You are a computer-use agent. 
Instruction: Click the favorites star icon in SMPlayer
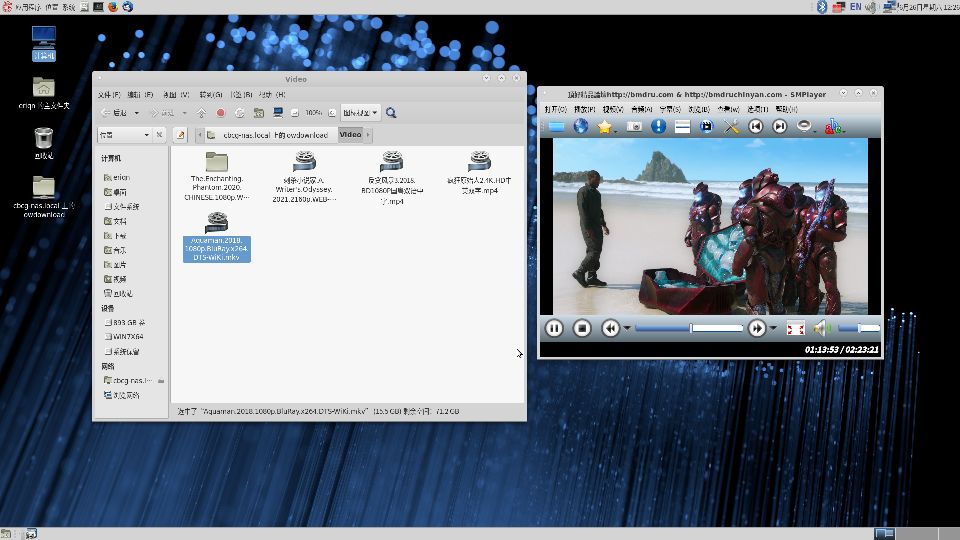(605, 127)
